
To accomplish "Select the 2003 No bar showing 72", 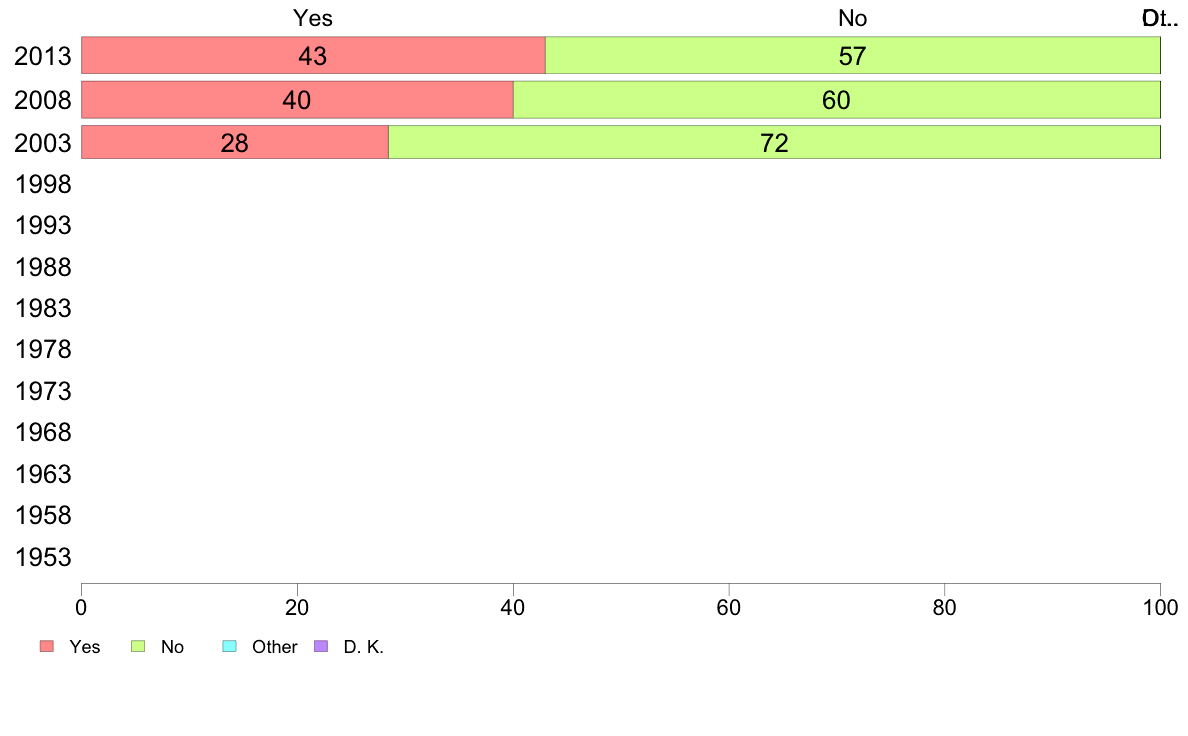I will [x=774, y=142].
